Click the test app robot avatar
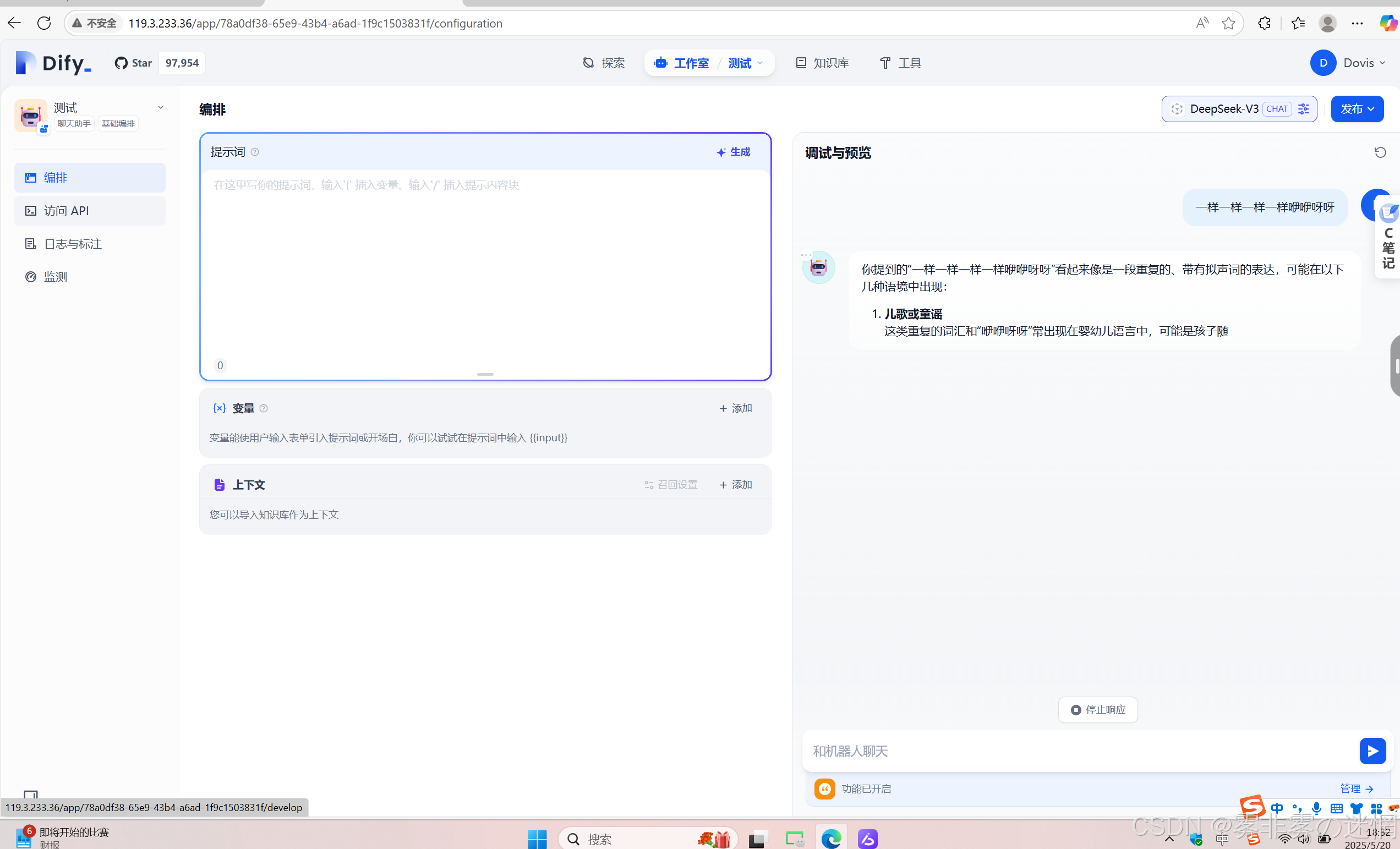Image resolution: width=1400 pixels, height=849 pixels. coord(30,116)
